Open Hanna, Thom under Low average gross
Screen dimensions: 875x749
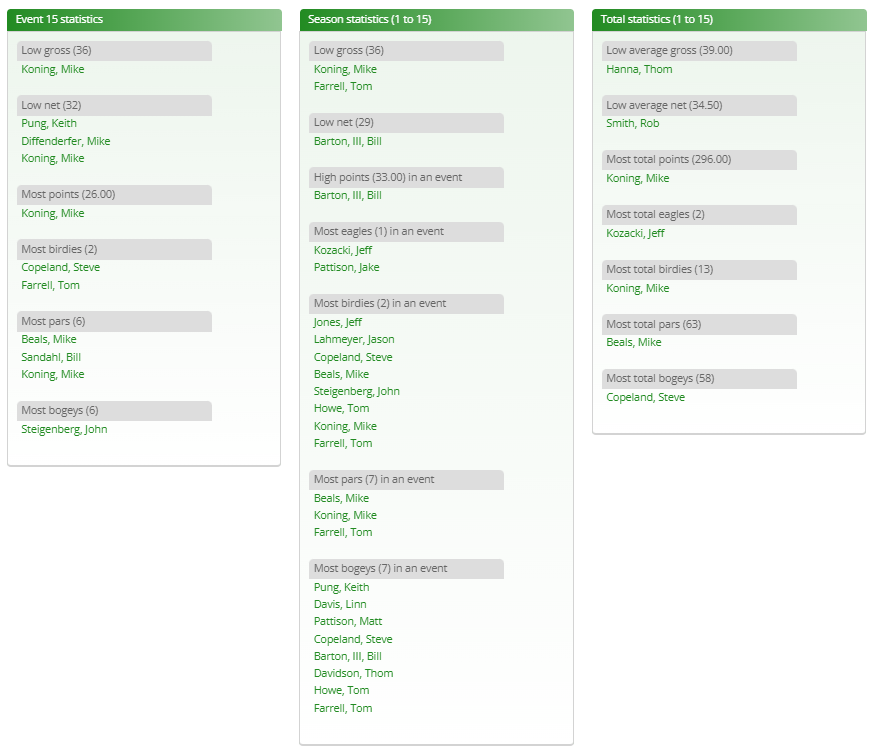[x=639, y=69]
